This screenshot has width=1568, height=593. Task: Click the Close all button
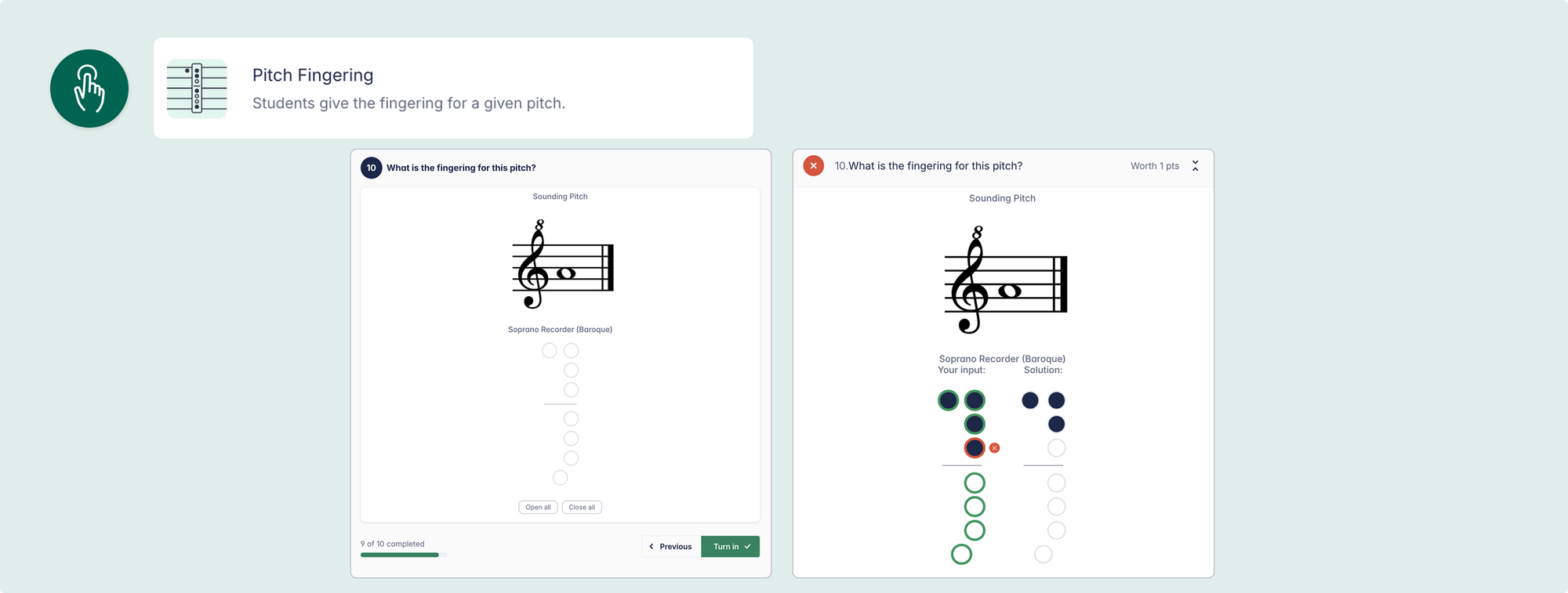click(582, 508)
